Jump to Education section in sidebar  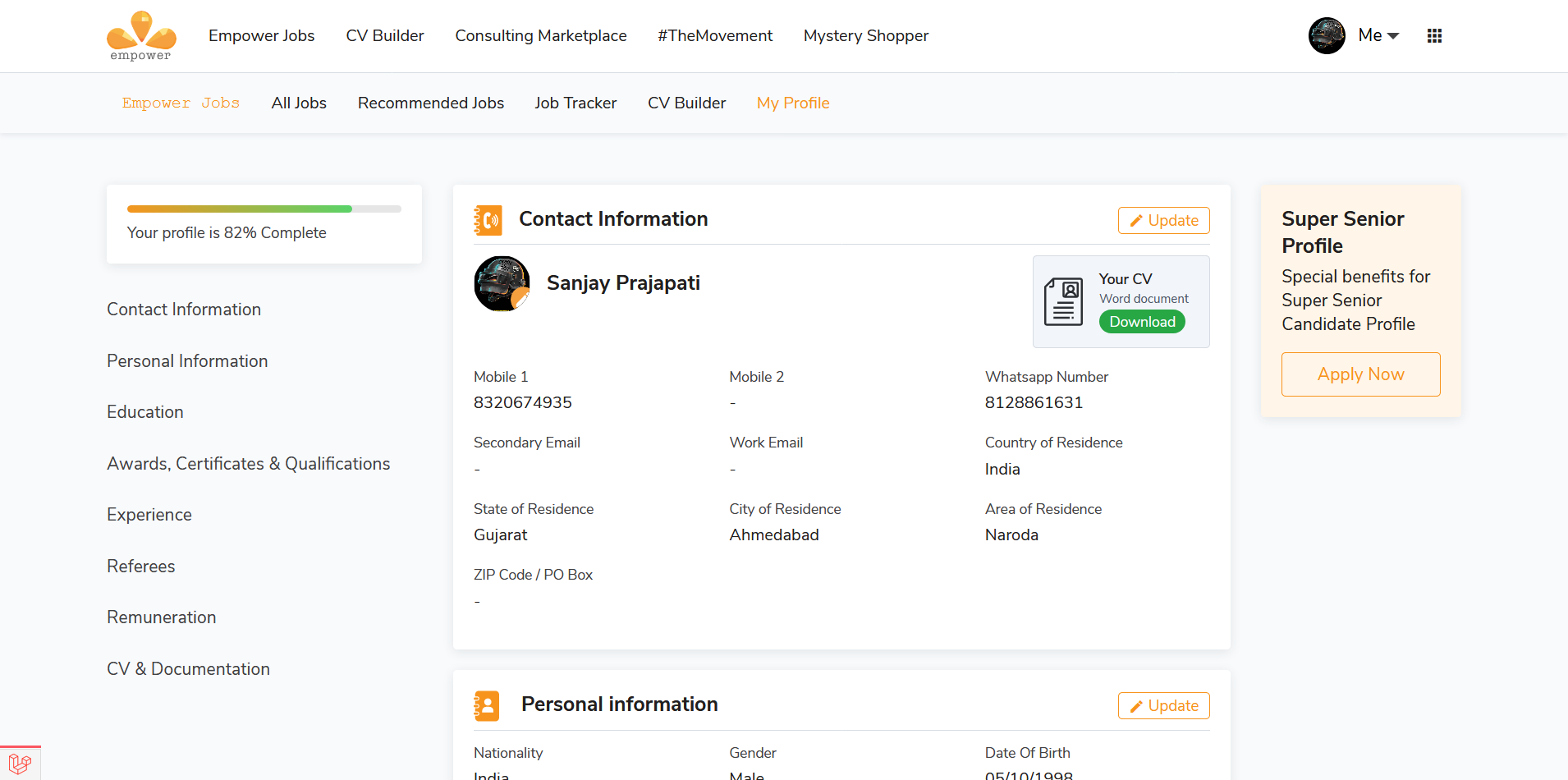(x=145, y=412)
